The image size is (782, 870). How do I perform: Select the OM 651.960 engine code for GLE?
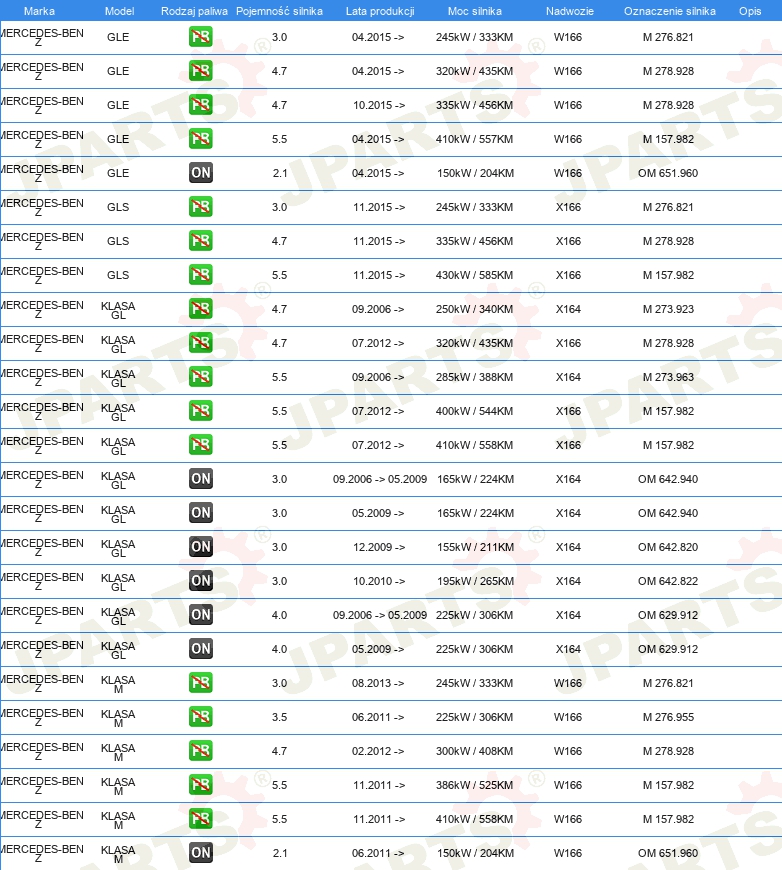668,173
